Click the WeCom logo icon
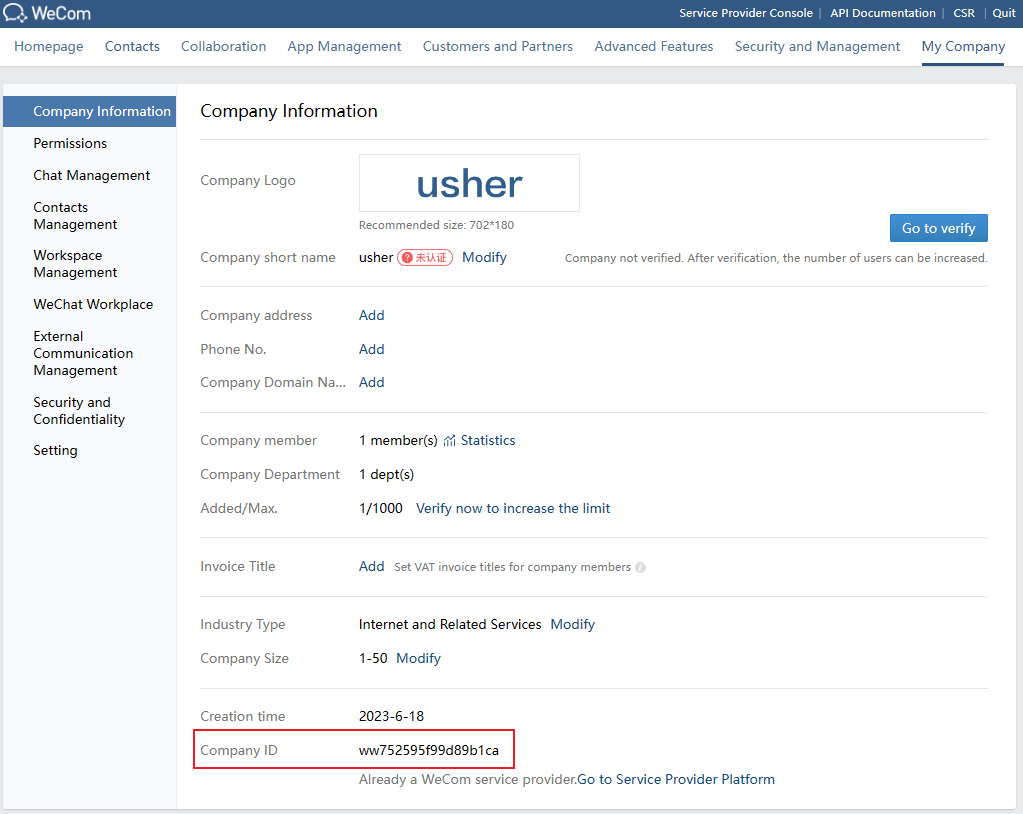The height and width of the screenshot is (814, 1023). click(15, 14)
